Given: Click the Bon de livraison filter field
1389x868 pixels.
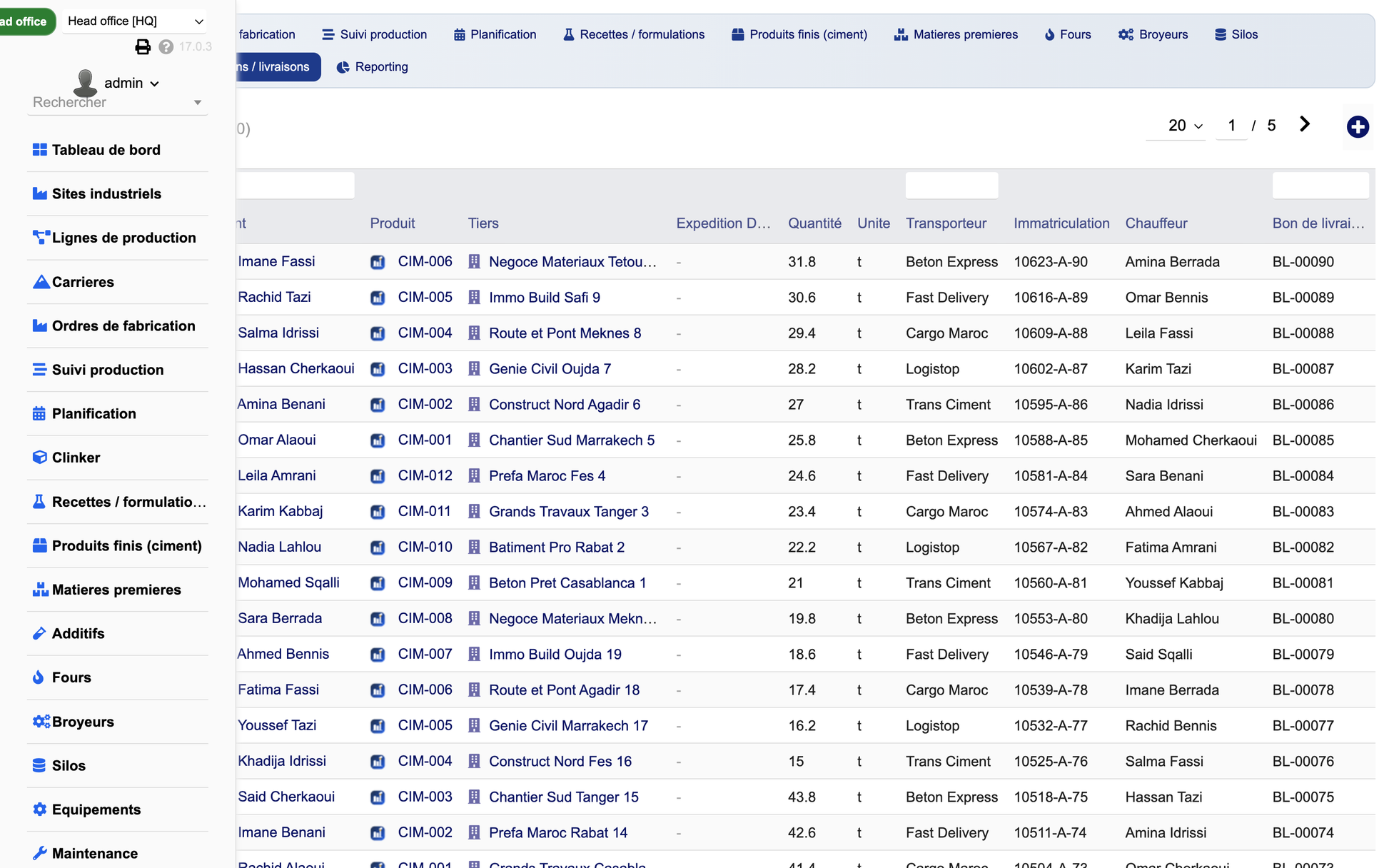Looking at the screenshot, I should [x=1320, y=186].
